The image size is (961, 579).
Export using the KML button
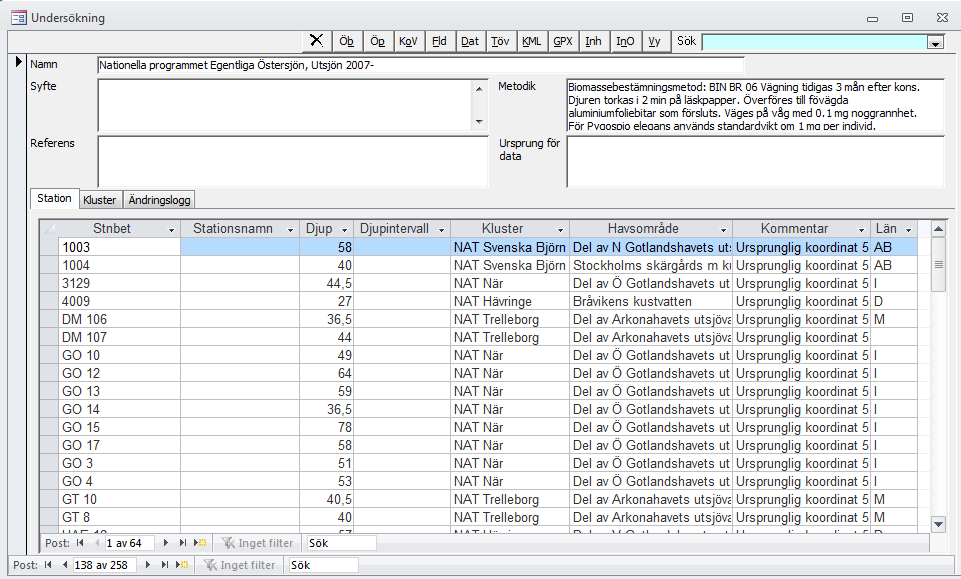(531, 41)
